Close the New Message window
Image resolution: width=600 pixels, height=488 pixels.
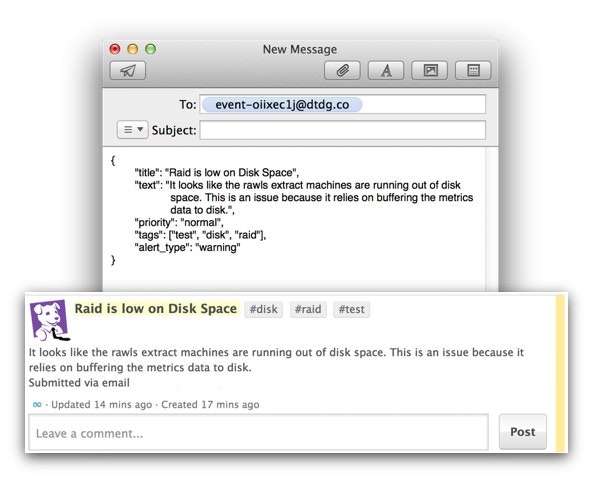point(114,48)
